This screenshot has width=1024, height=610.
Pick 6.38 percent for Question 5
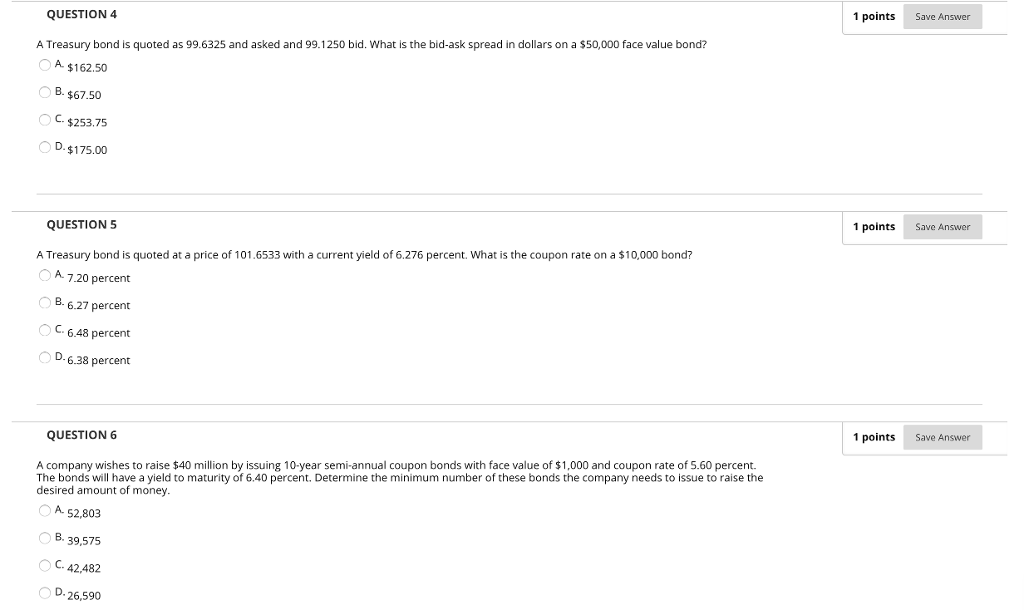point(44,357)
